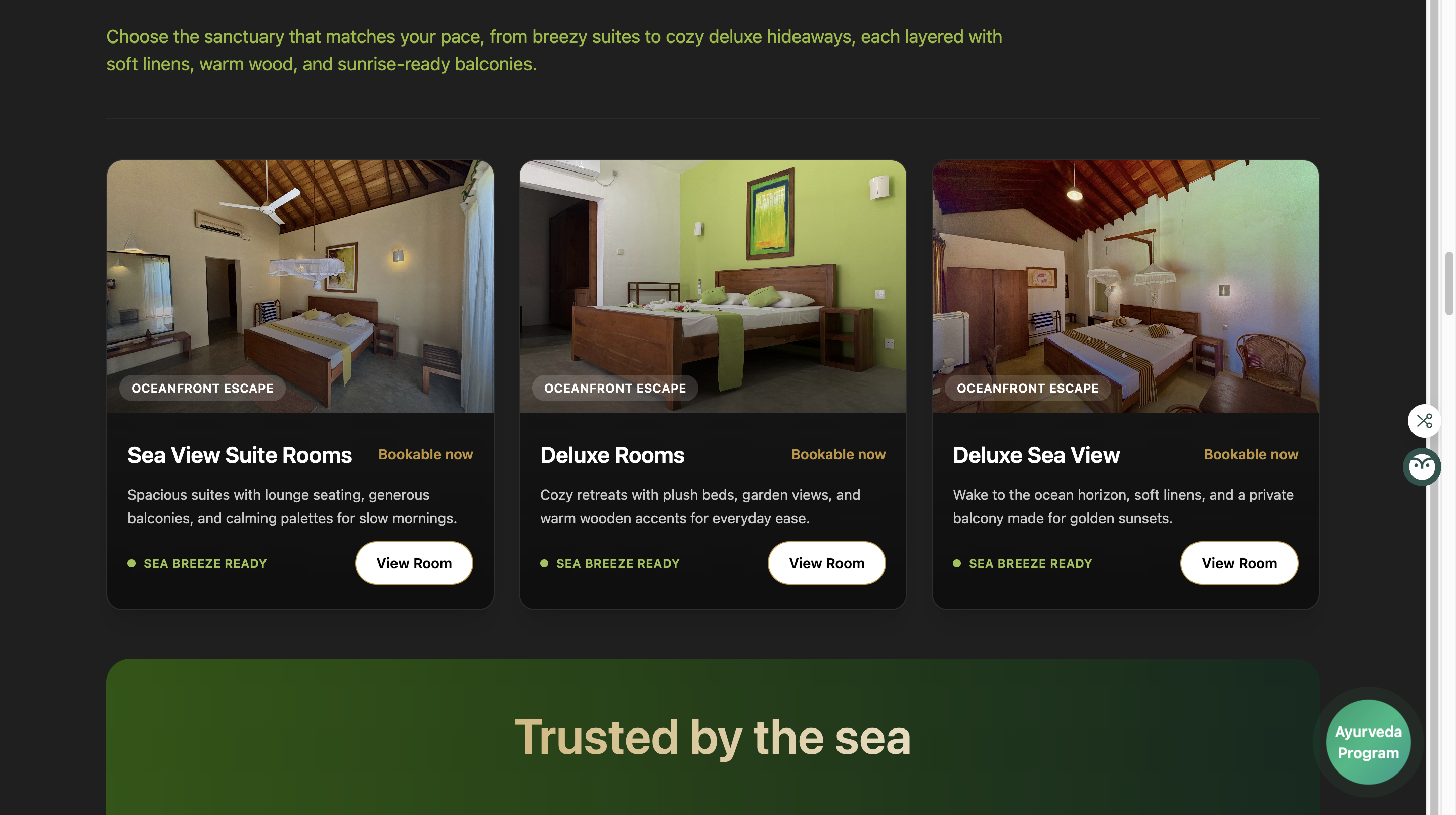Open View Room for Deluxe Sea View
Screen dimensions: 1456x815
point(1239,564)
